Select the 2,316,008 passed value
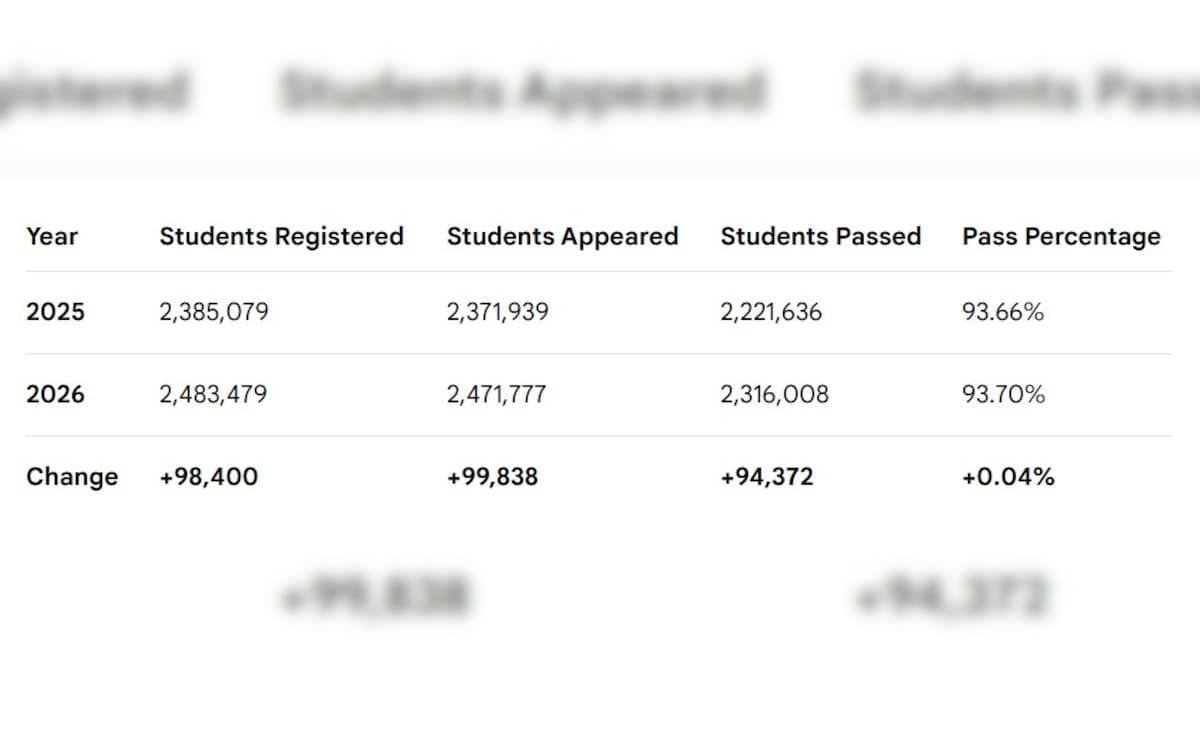This screenshot has height=738, width=1200. pyautogui.click(x=774, y=394)
